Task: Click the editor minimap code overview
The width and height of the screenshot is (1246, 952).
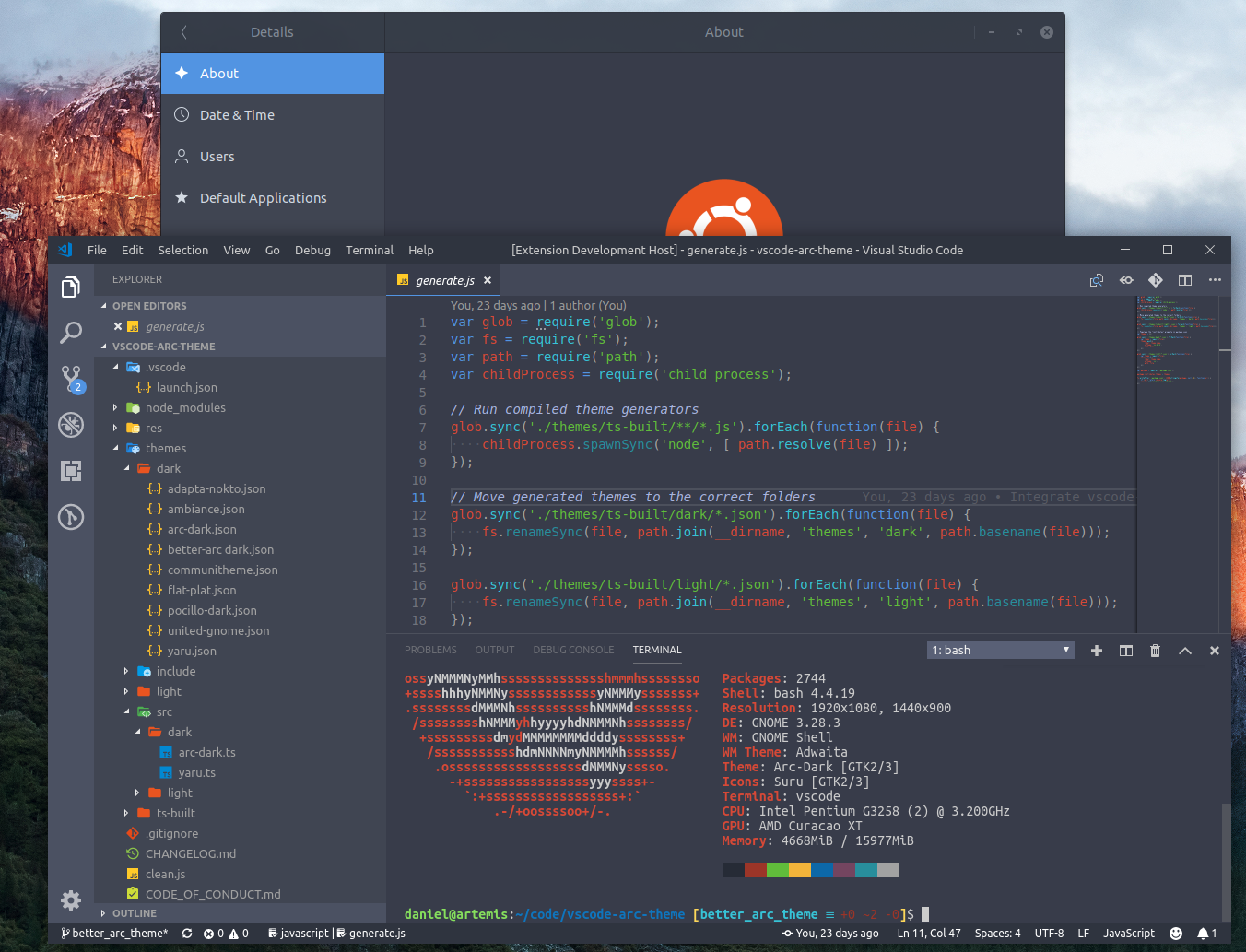Action: pos(1177,339)
